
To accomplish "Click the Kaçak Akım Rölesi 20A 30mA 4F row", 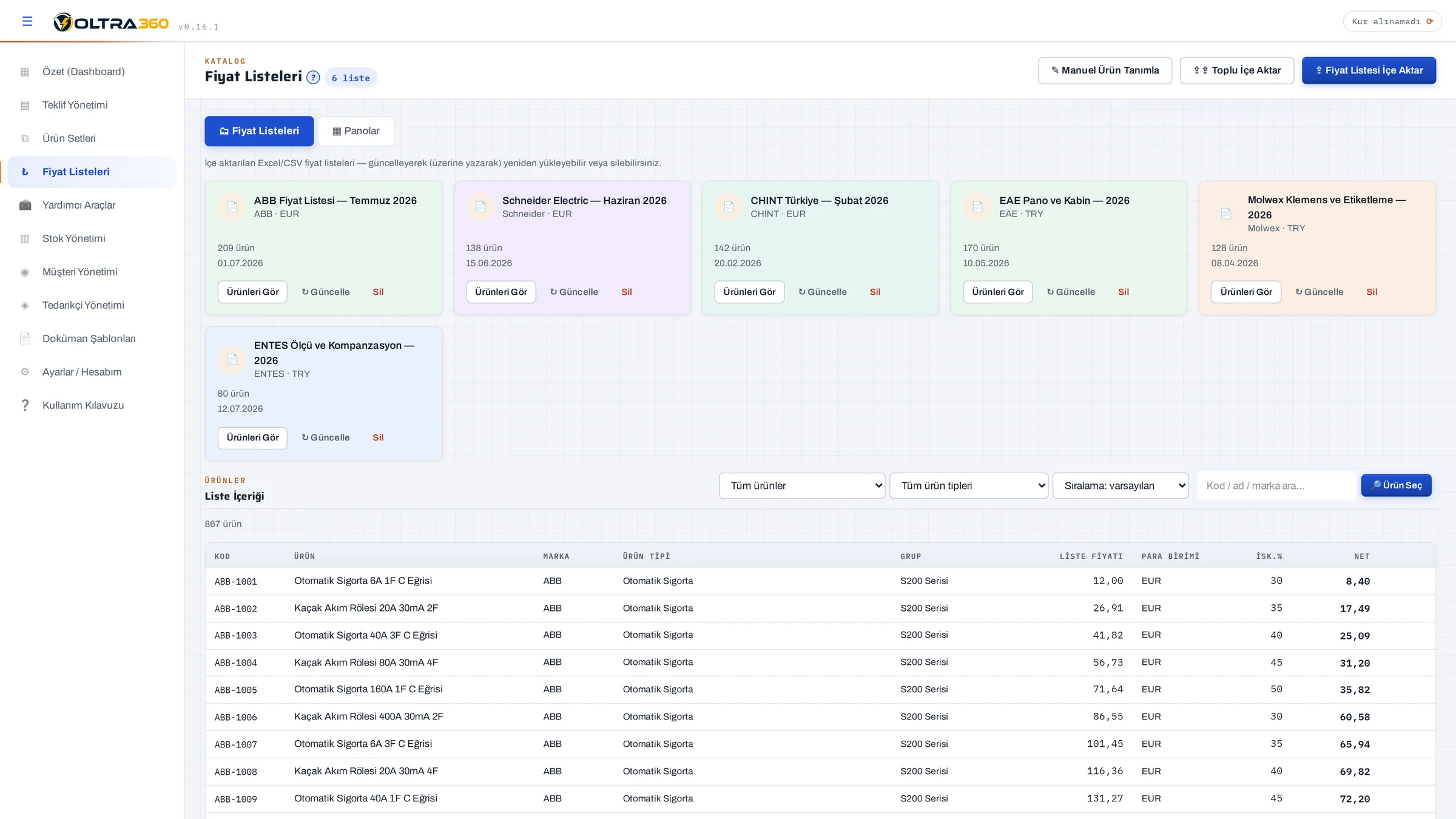I will coord(820,771).
